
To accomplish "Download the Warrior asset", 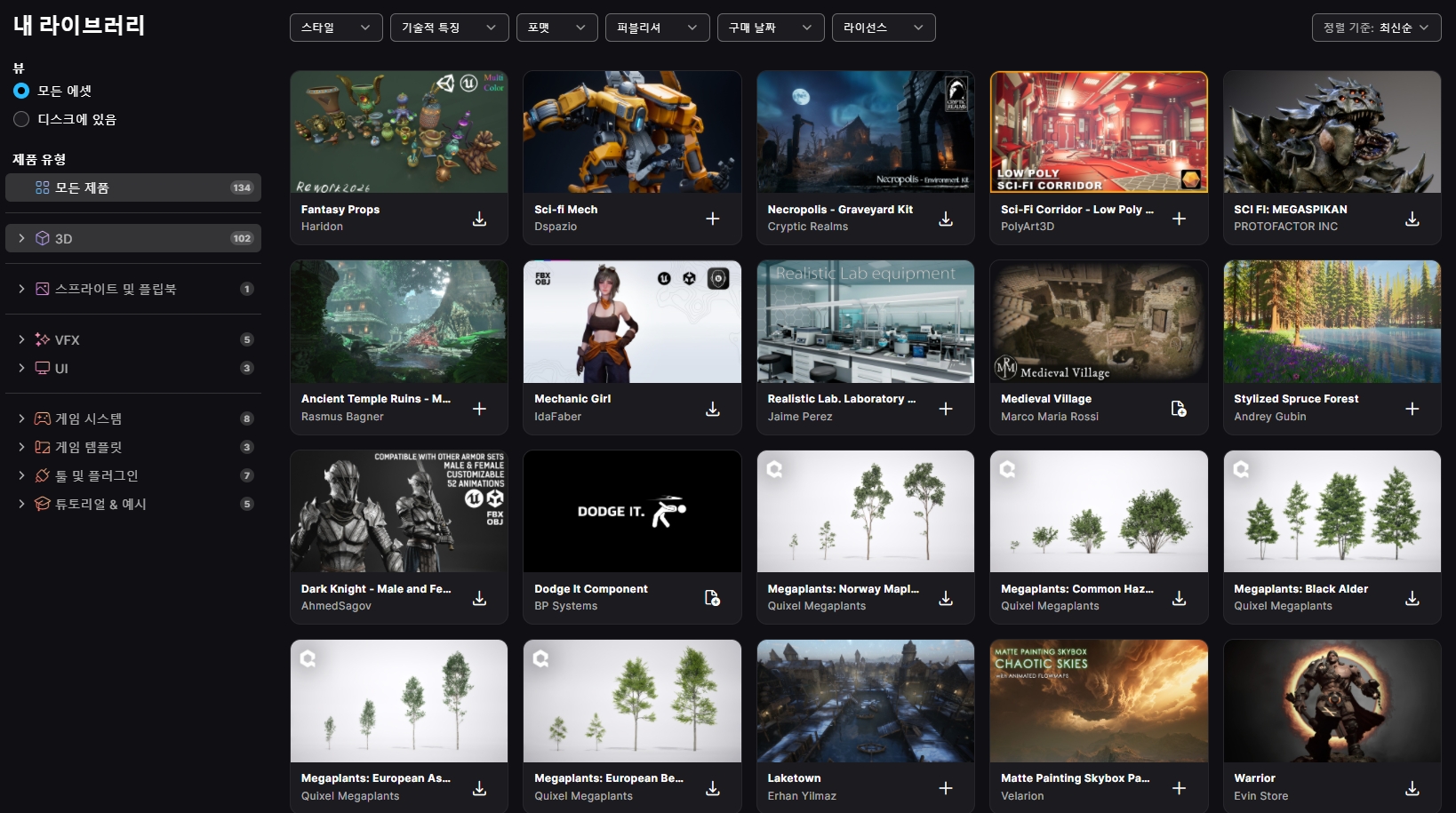I will tap(1412, 788).
